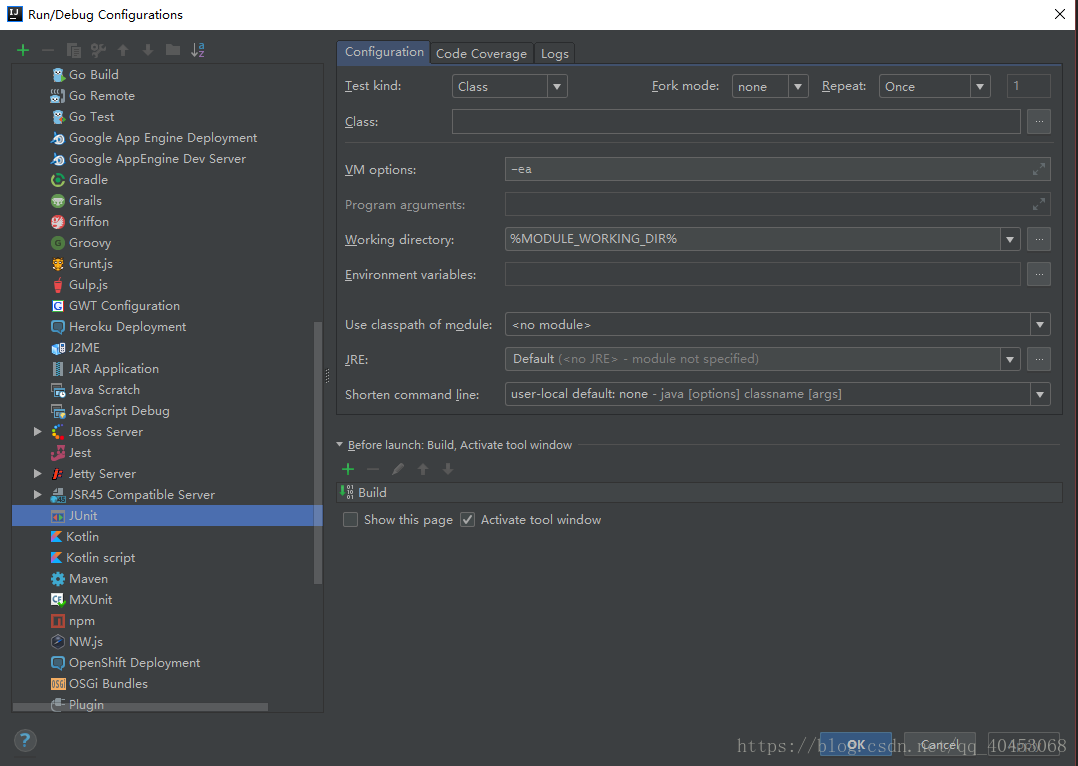Open Working directory dropdown arrow

tap(1010, 239)
